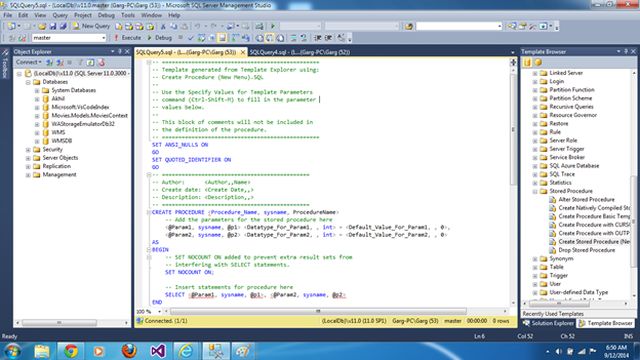640x360 pixels.
Task: Switch output to Results to Grid
Action: [270, 38]
